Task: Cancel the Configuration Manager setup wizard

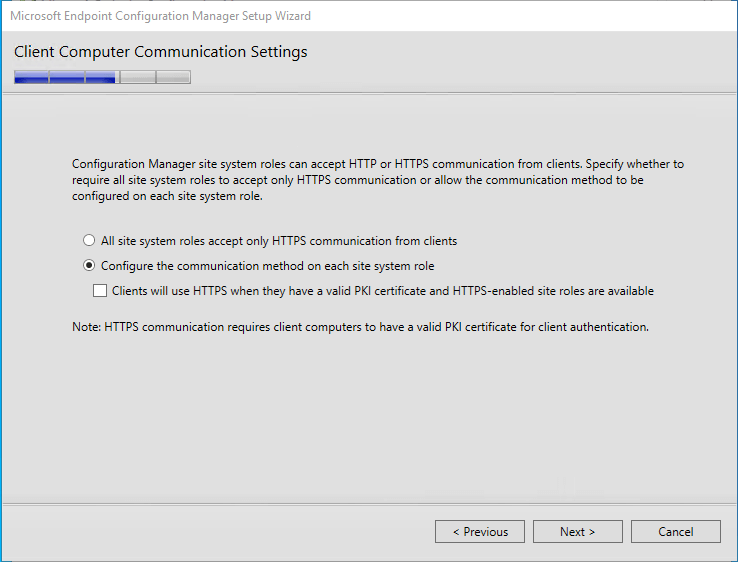Action: 675,531
